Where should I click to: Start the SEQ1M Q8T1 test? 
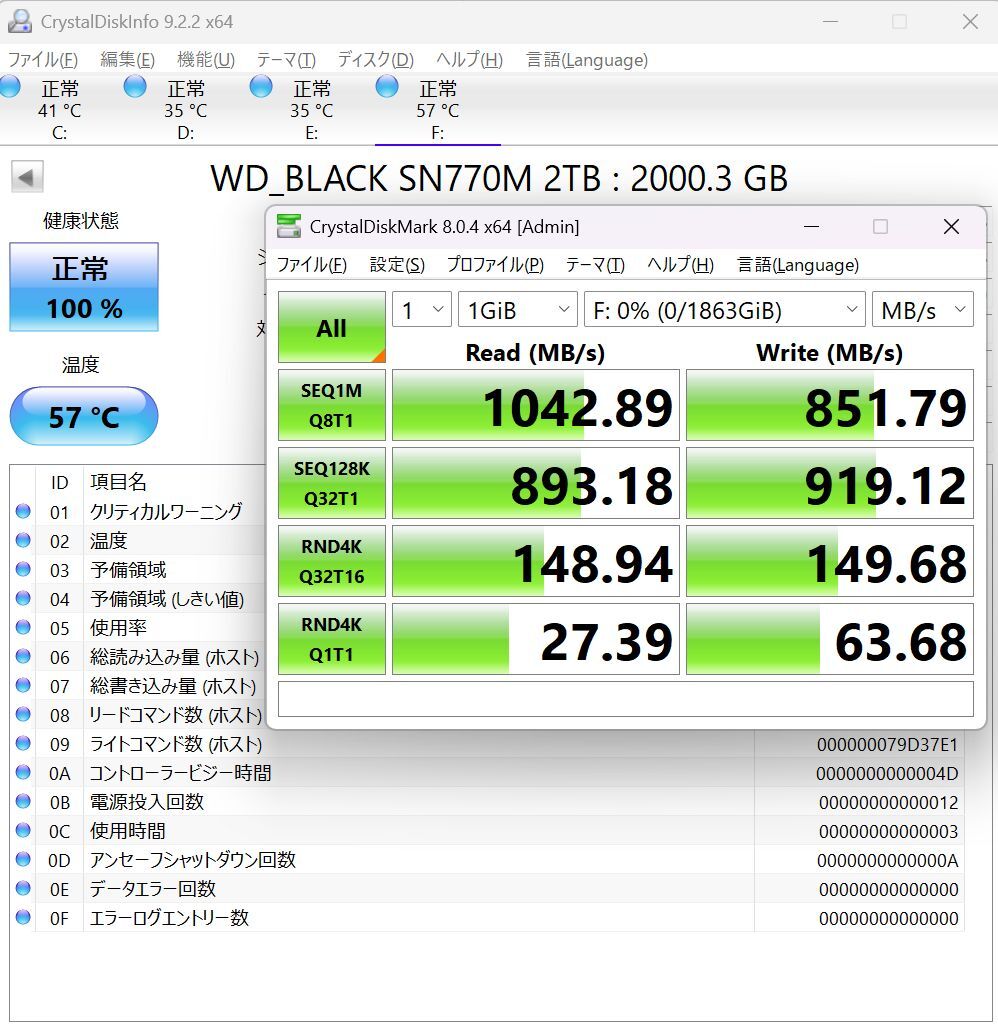point(331,405)
